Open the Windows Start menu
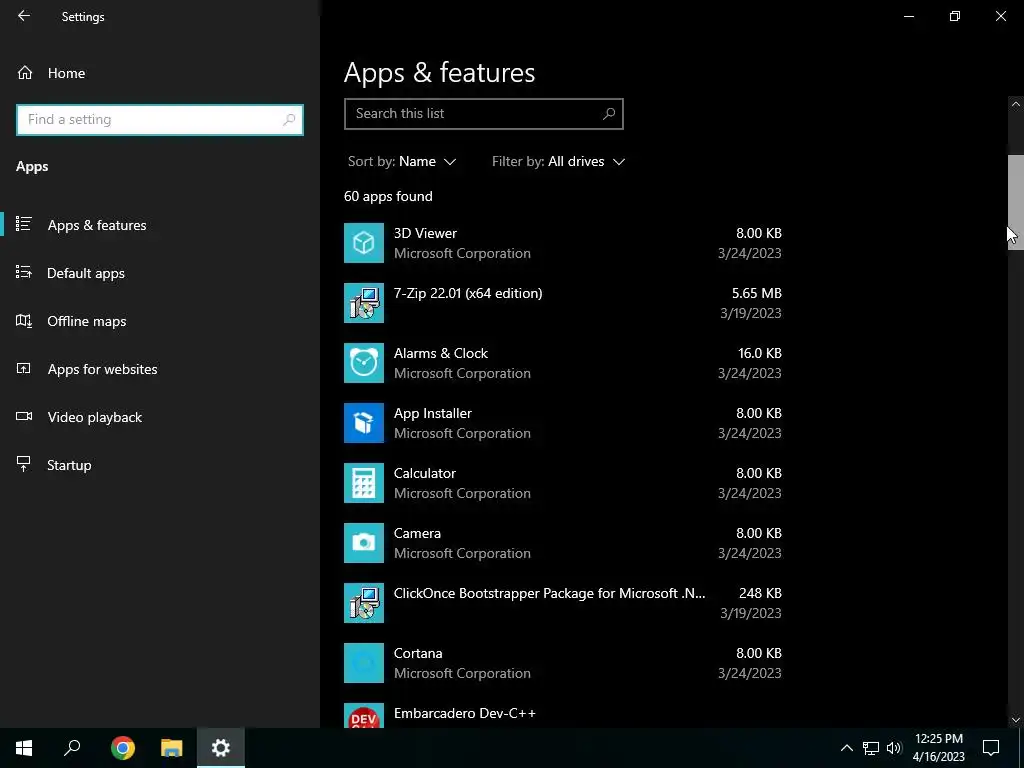This screenshot has height=768, width=1024. coord(24,748)
